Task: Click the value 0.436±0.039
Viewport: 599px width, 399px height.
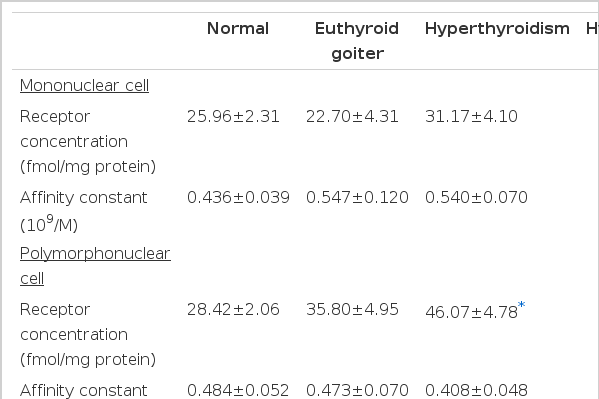Action: (238, 198)
